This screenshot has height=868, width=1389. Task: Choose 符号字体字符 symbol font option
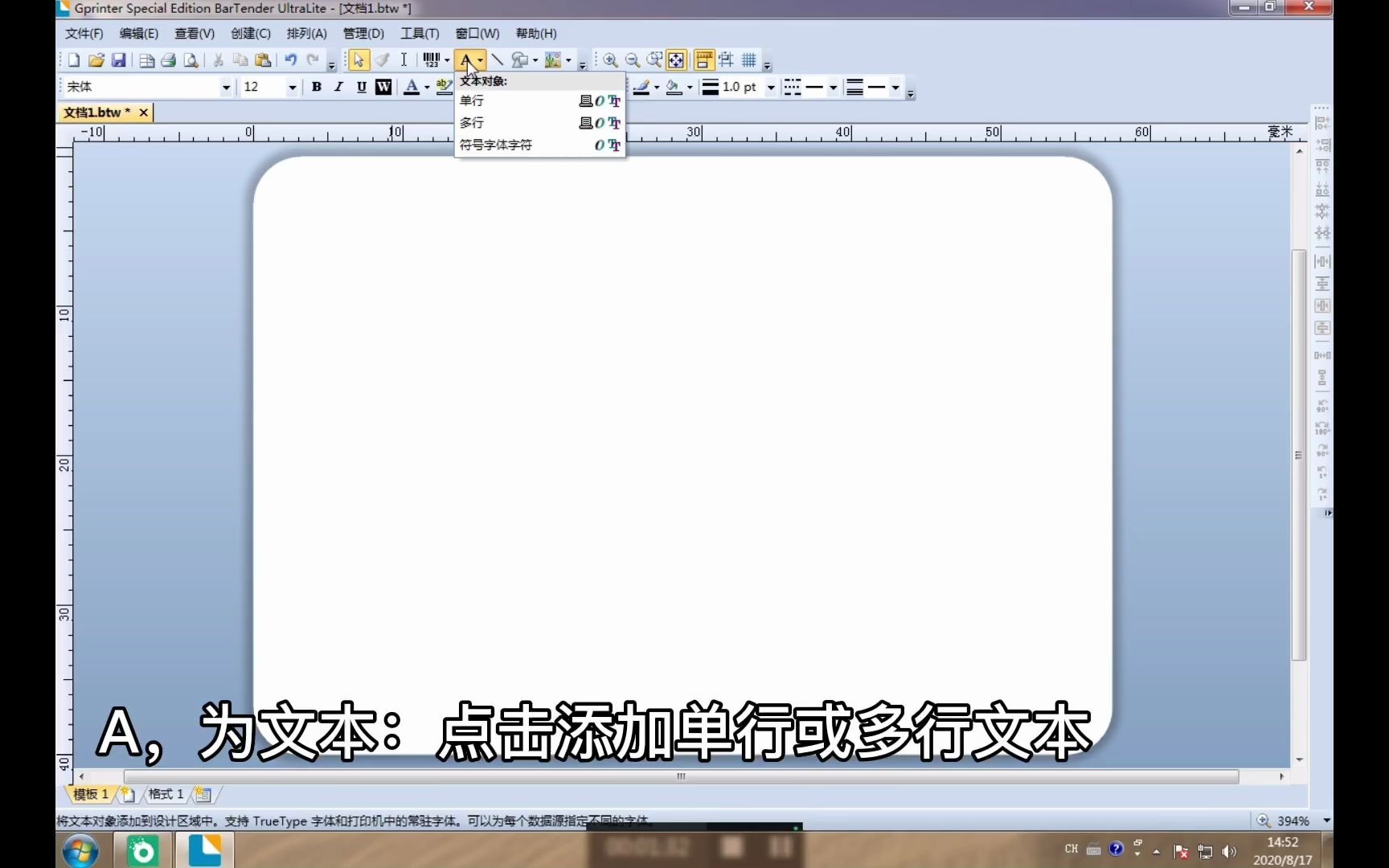click(x=539, y=145)
